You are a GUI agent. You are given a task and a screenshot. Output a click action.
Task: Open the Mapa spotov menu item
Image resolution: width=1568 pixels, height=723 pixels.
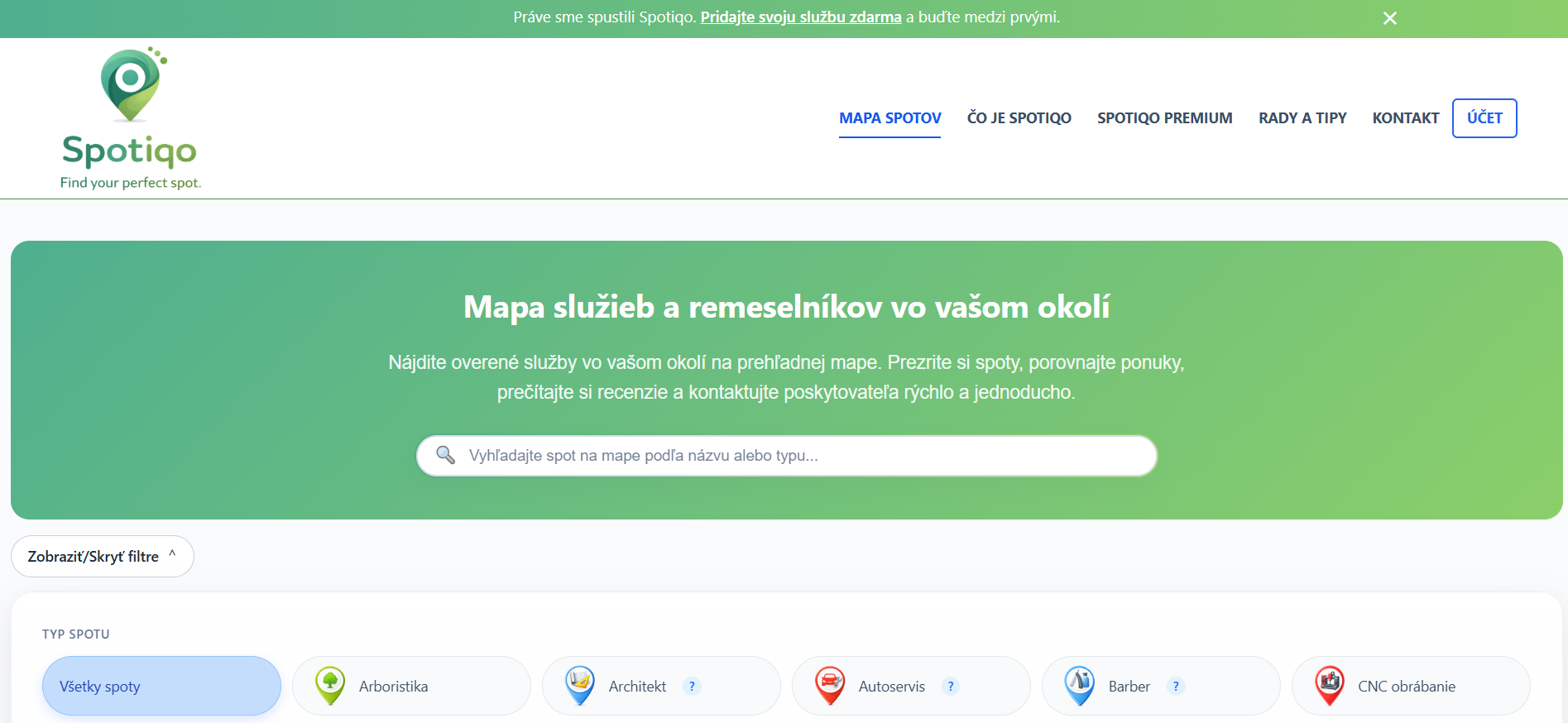(890, 118)
